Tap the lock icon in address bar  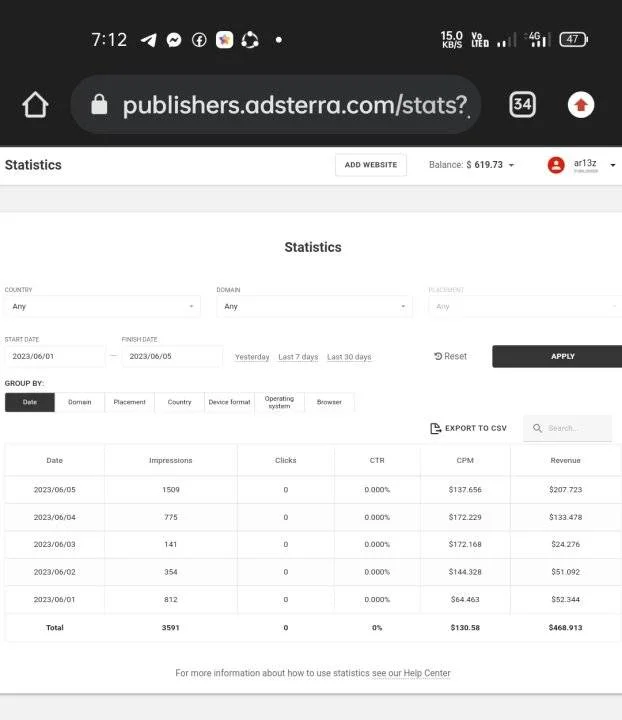point(99,105)
